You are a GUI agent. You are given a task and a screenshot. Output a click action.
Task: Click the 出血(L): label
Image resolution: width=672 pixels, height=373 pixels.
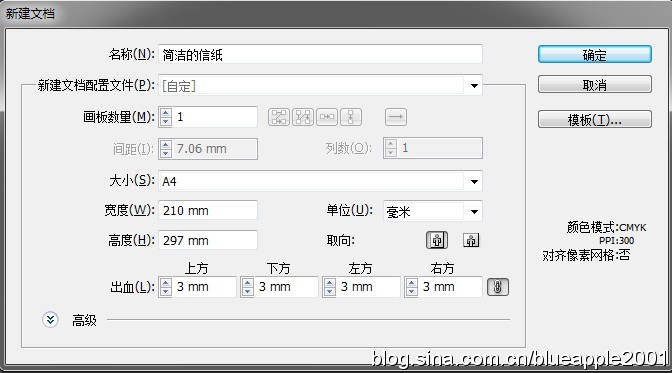(132, 287)
